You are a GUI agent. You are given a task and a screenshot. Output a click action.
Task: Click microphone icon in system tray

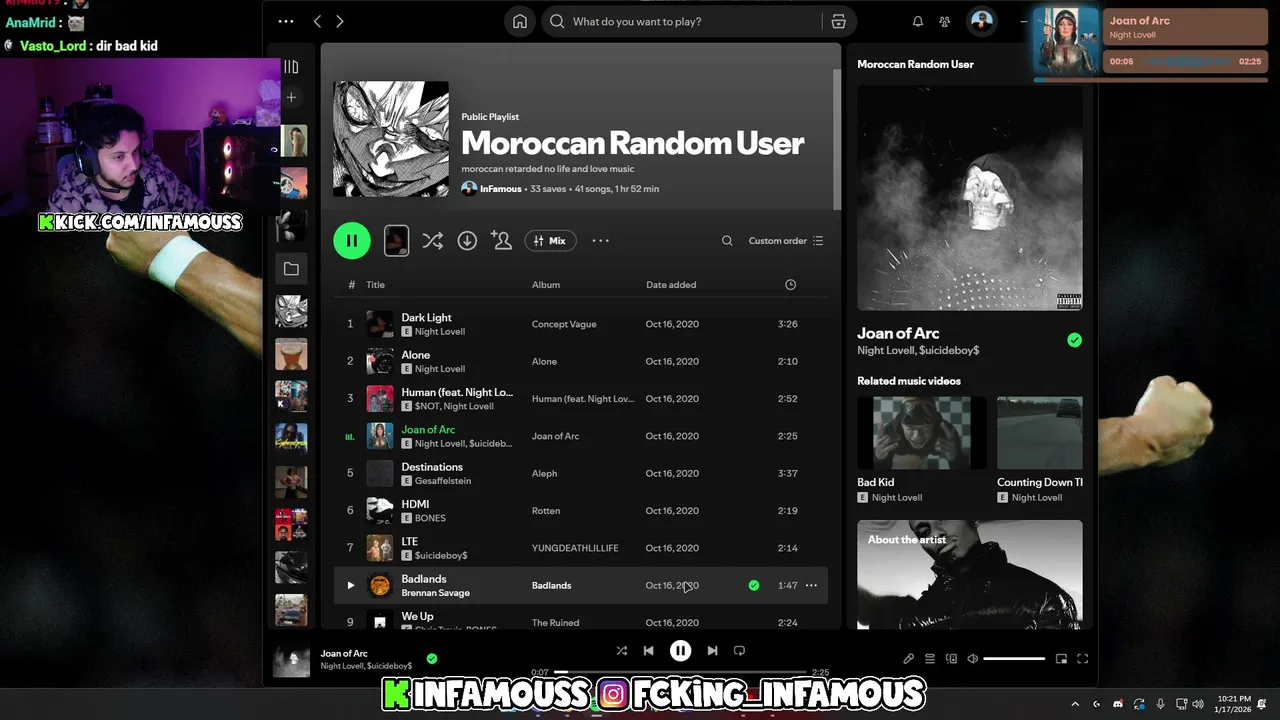coord(1160,704)
